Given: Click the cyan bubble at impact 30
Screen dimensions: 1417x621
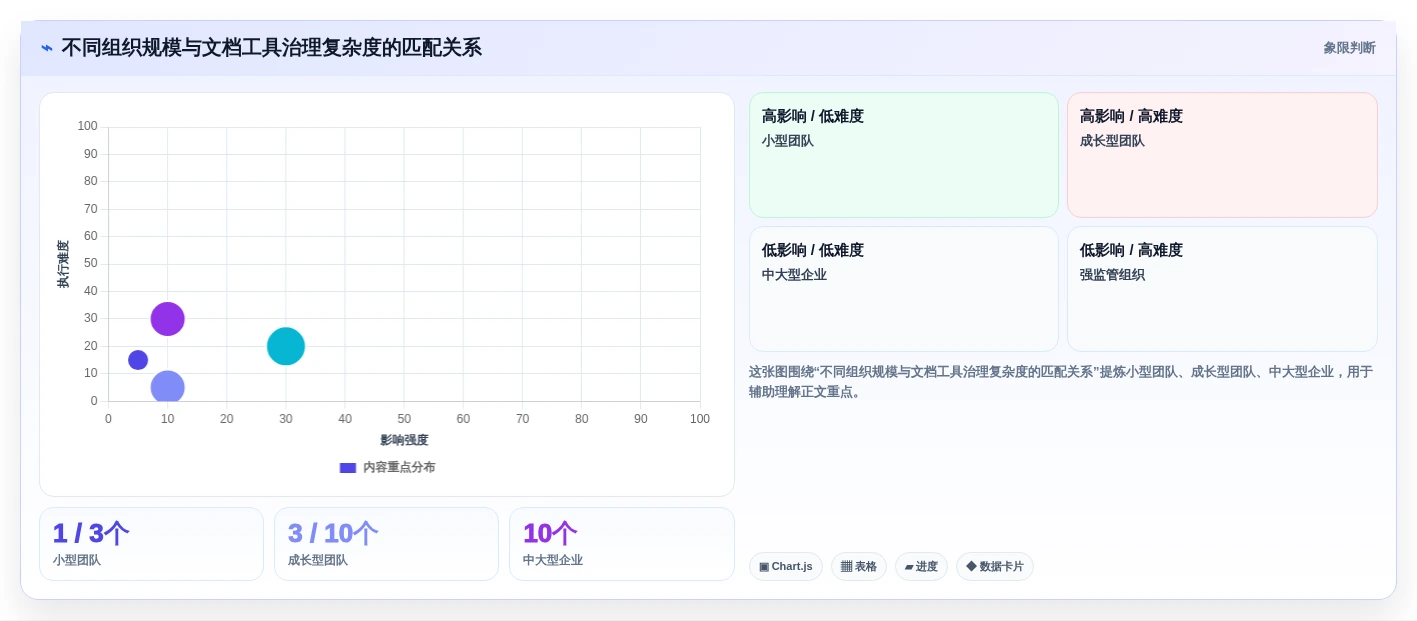Looking at the screenshot, I should click(x=286, y=346).
